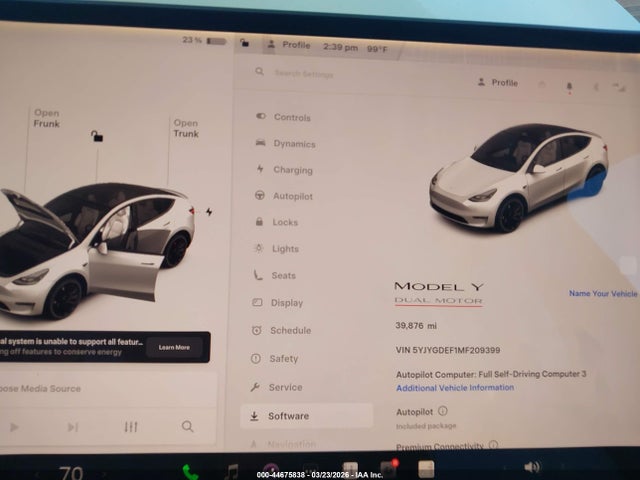Screen dimensions: 640x480
Task: Tap the battery 23 % indicator
Action: click(x=204, y=40)
